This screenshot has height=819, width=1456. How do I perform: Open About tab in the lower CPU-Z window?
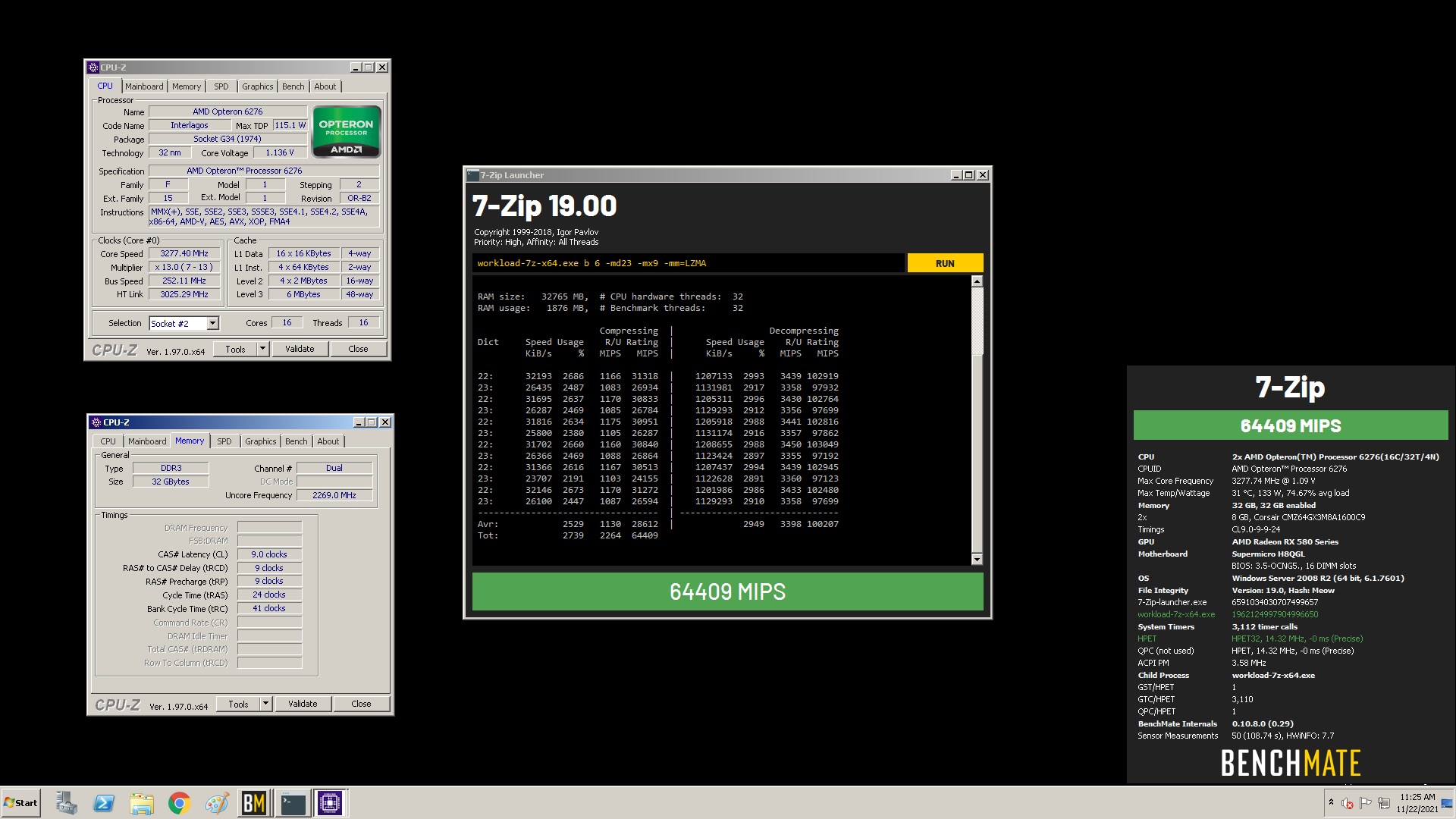tap(328, 441)
